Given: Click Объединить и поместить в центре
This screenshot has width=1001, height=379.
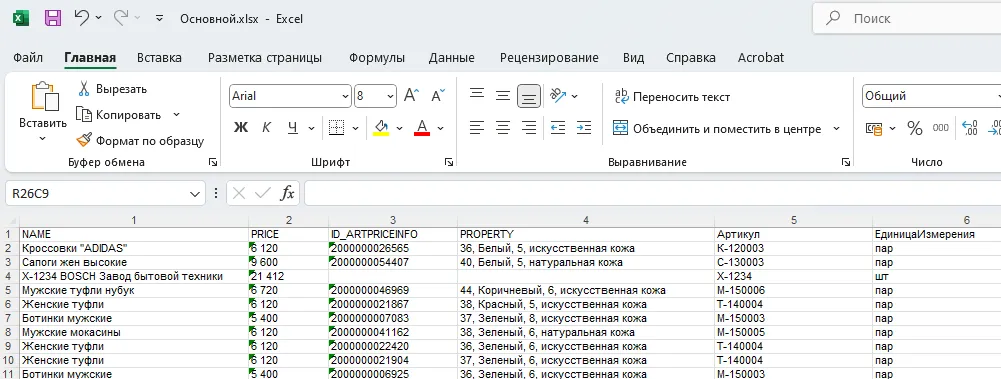Looking at the screenshot, I should click(x=717, y=129).
